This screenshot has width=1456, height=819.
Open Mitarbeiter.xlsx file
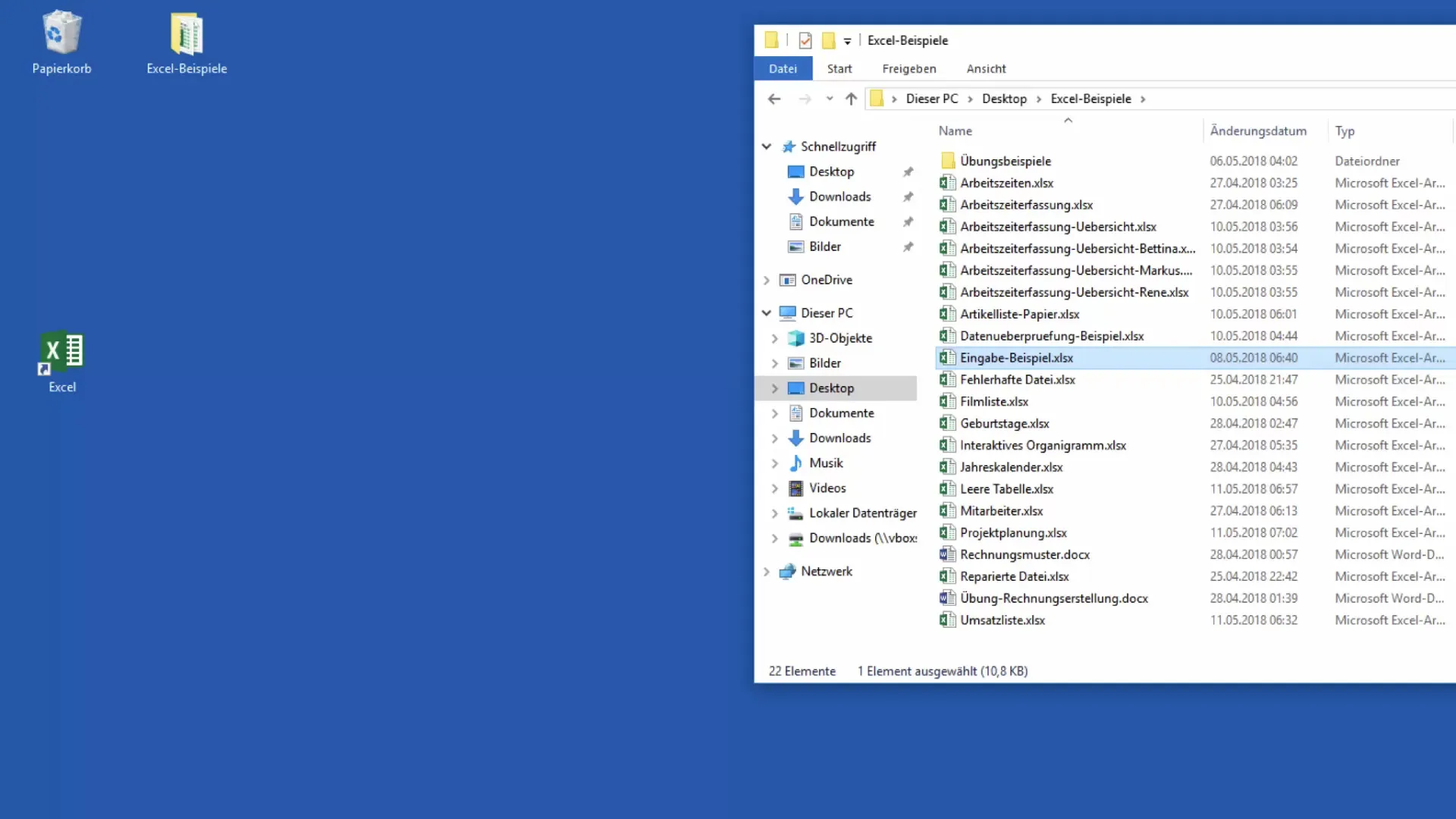[x=1001, y=510]
